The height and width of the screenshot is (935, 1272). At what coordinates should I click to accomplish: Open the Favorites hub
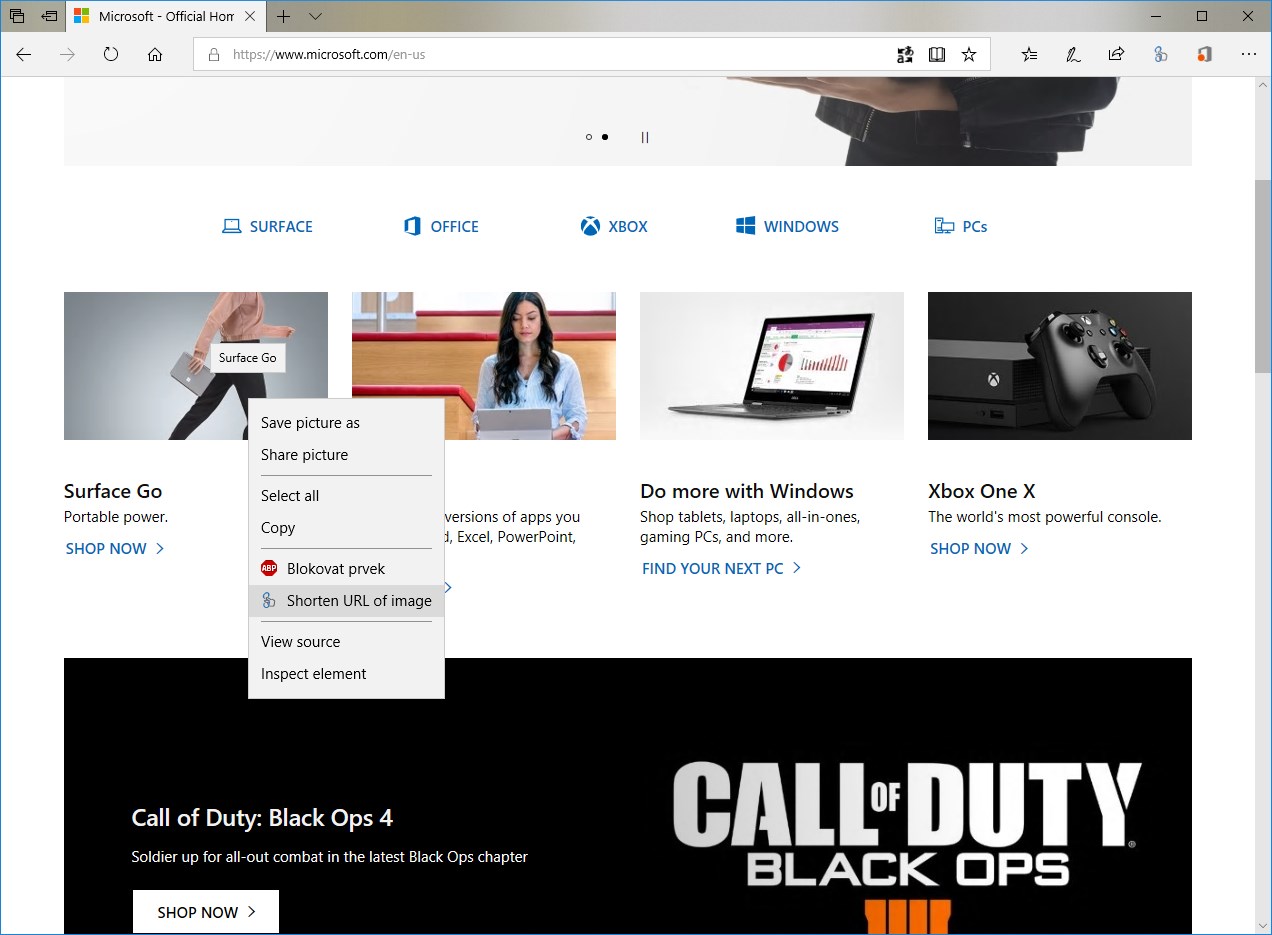(1029, 55)
